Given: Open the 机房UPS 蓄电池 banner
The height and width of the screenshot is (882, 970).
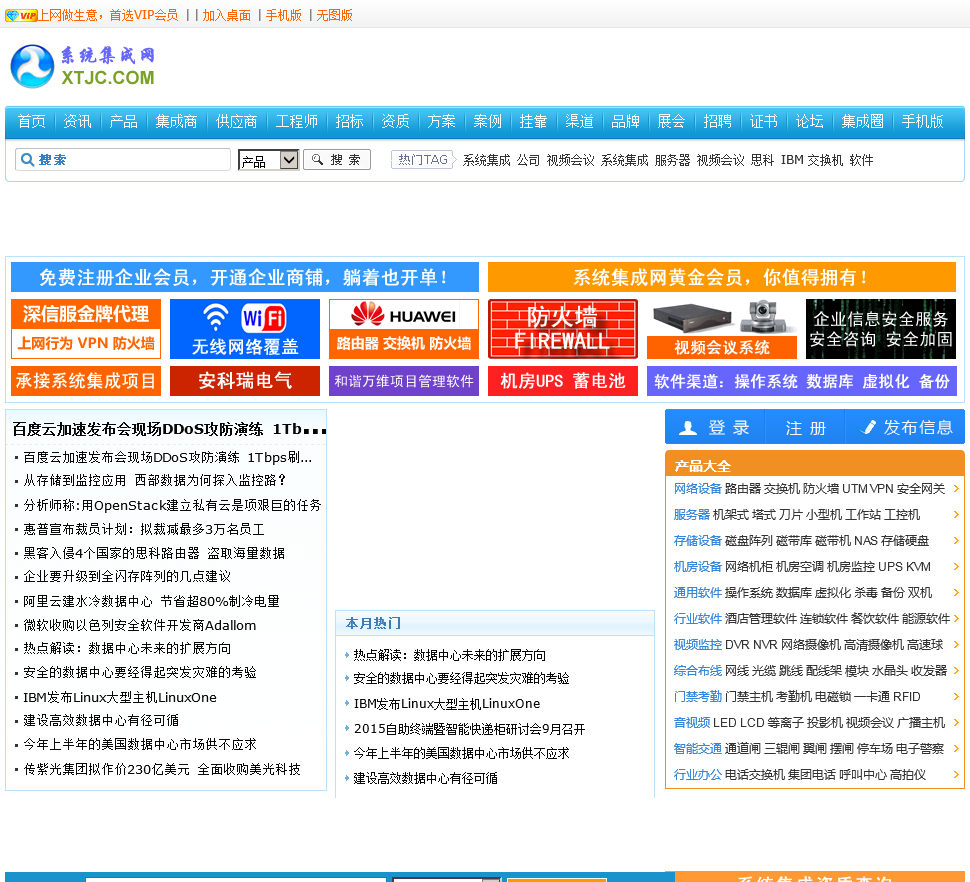Looking at the screenshot, I should click(563, 381).
